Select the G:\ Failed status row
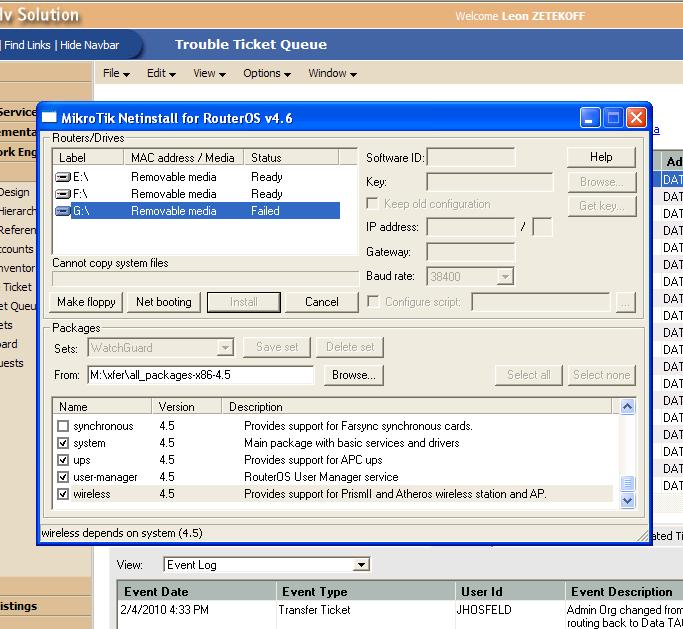 [x=196, y=211]
